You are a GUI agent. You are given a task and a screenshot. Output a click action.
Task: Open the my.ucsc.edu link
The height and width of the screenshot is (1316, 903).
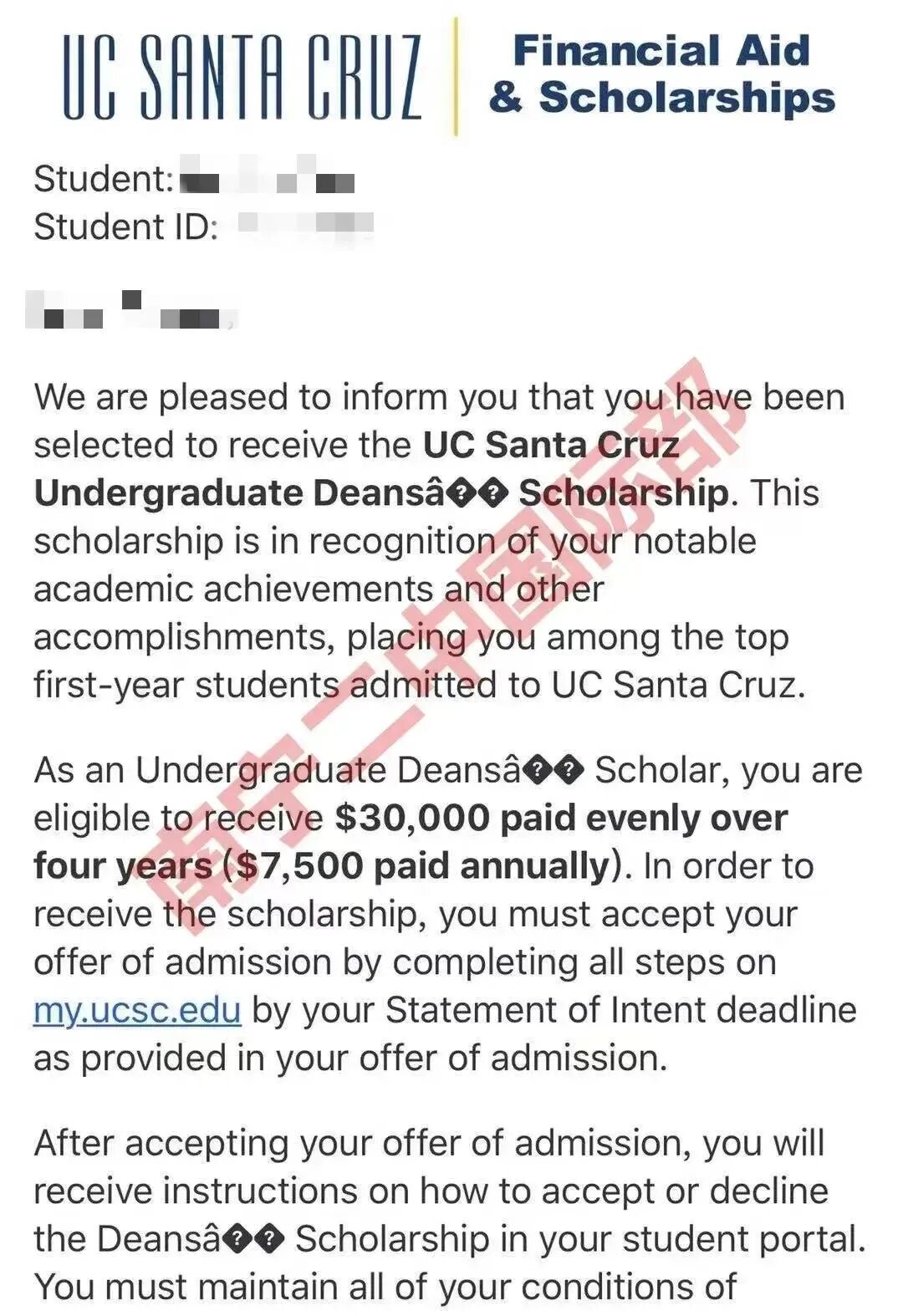click(137, 1010)
